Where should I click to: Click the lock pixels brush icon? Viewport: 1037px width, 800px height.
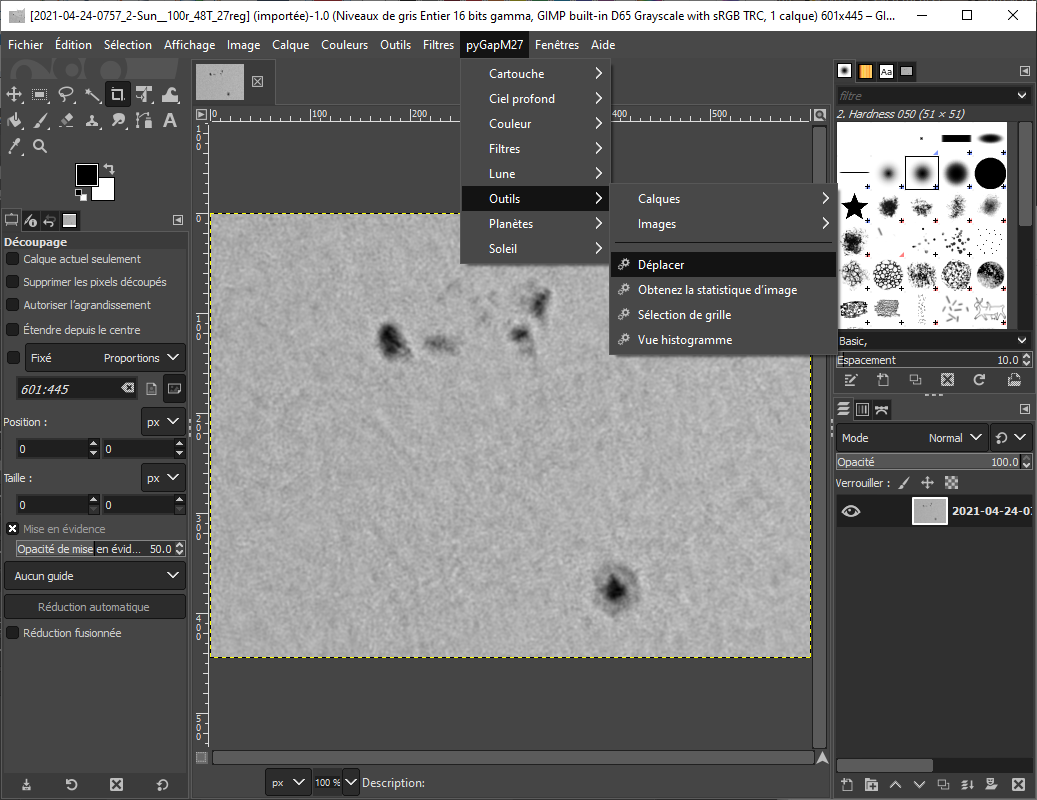904,483
